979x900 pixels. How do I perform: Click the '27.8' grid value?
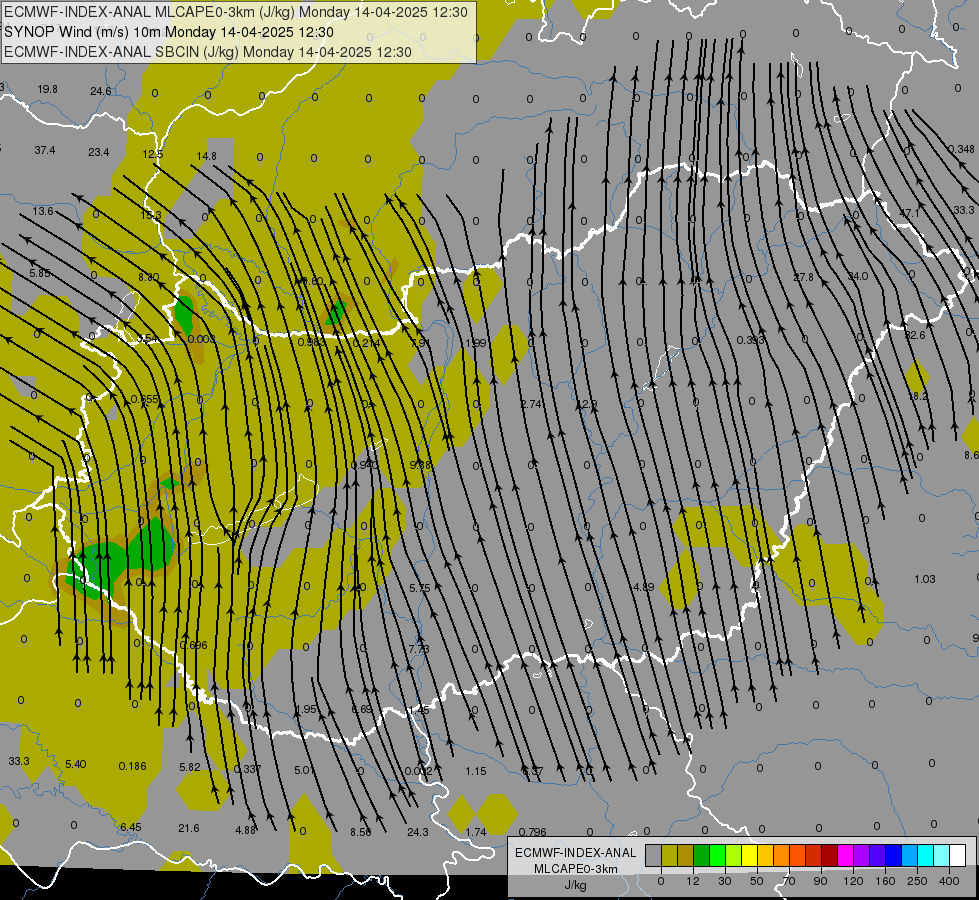tap(804, 277)
